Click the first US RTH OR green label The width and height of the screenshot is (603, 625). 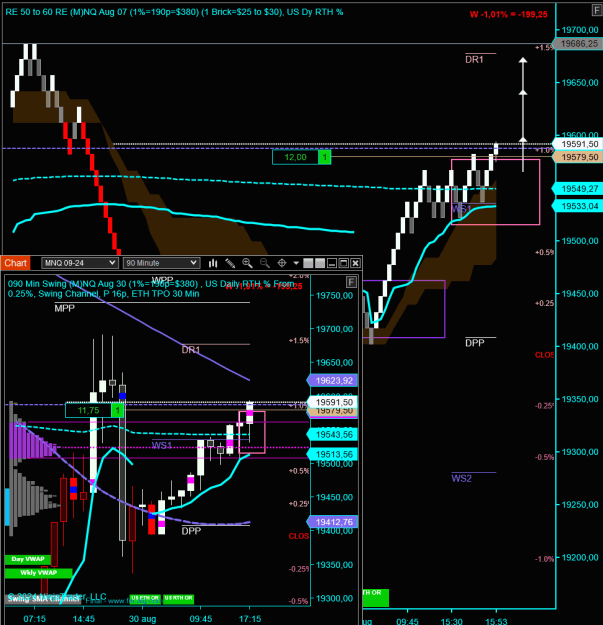coord(145,598)
